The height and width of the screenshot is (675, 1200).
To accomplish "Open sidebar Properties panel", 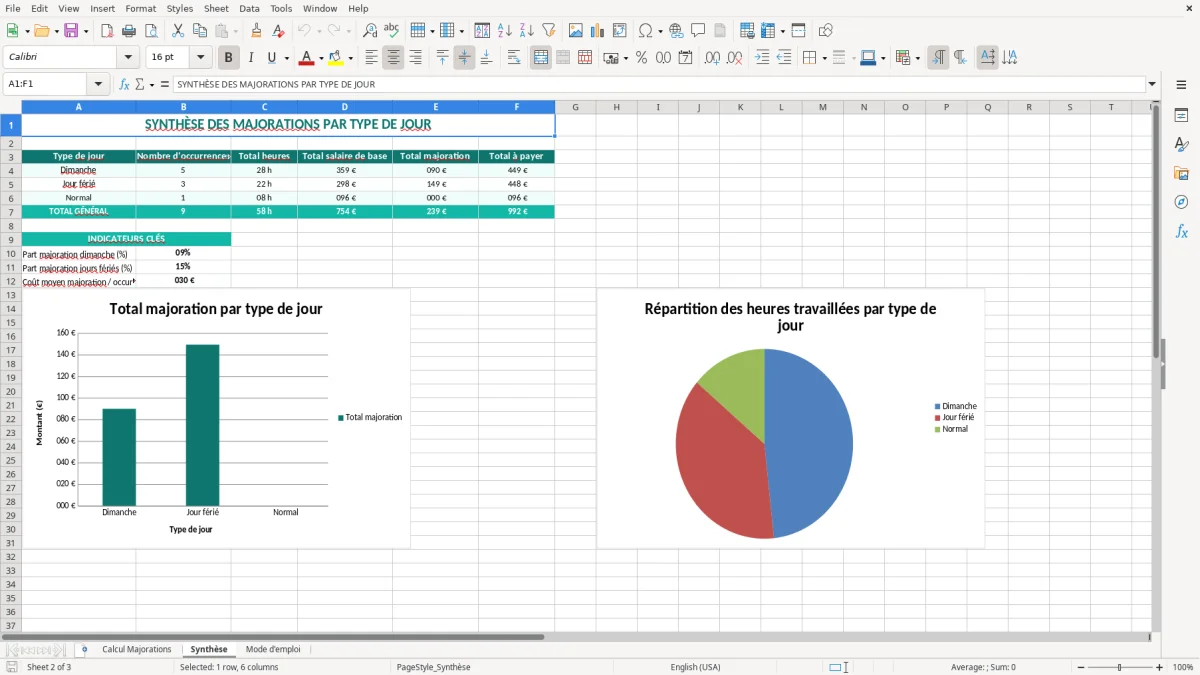I will (x=1181, y=116).
